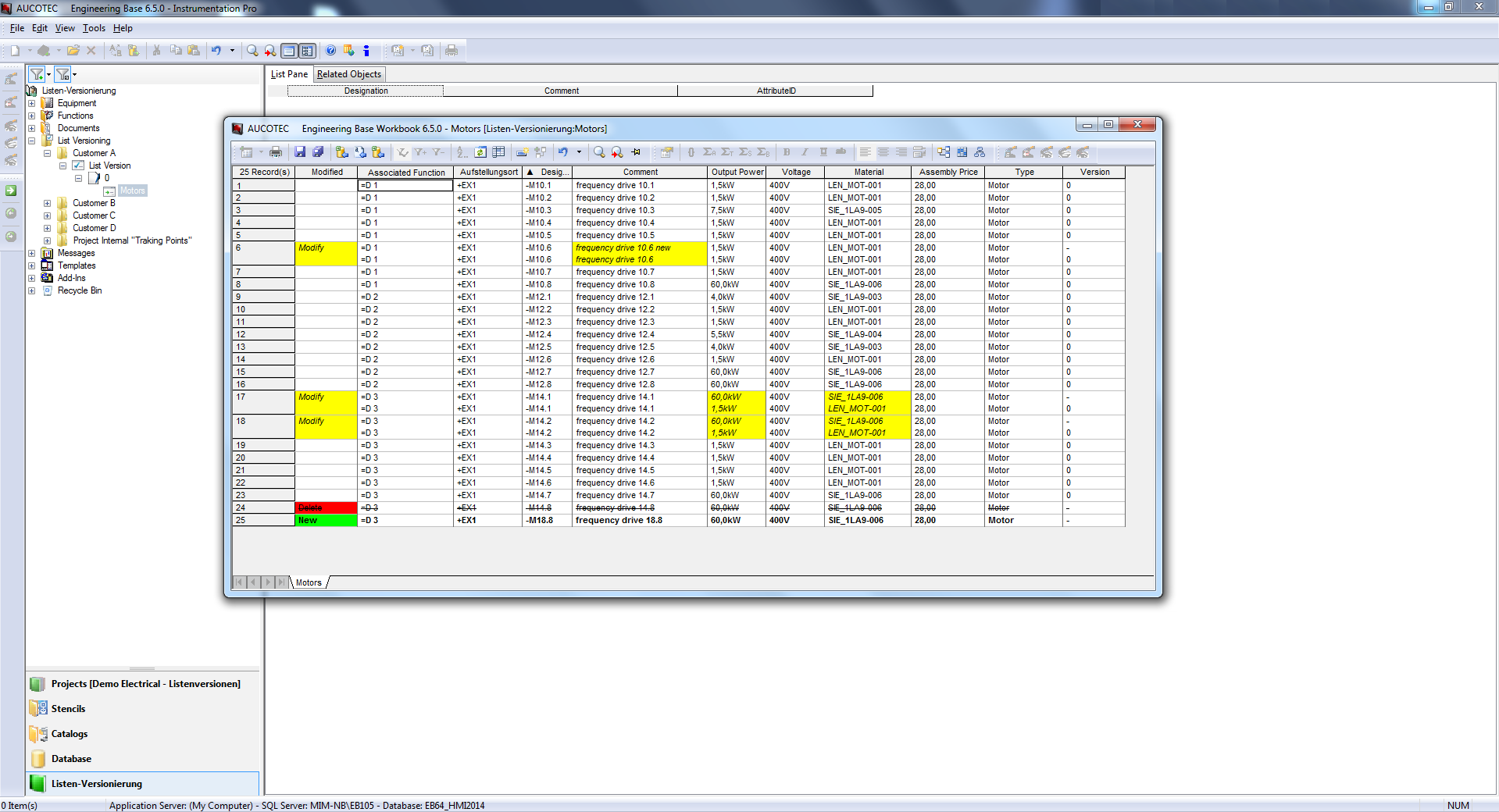Viewport: 1499px width, 812px height.
Task: Click the blue information icon in the main toolbar
Action: pyautogui.click(x=366, y=51)
